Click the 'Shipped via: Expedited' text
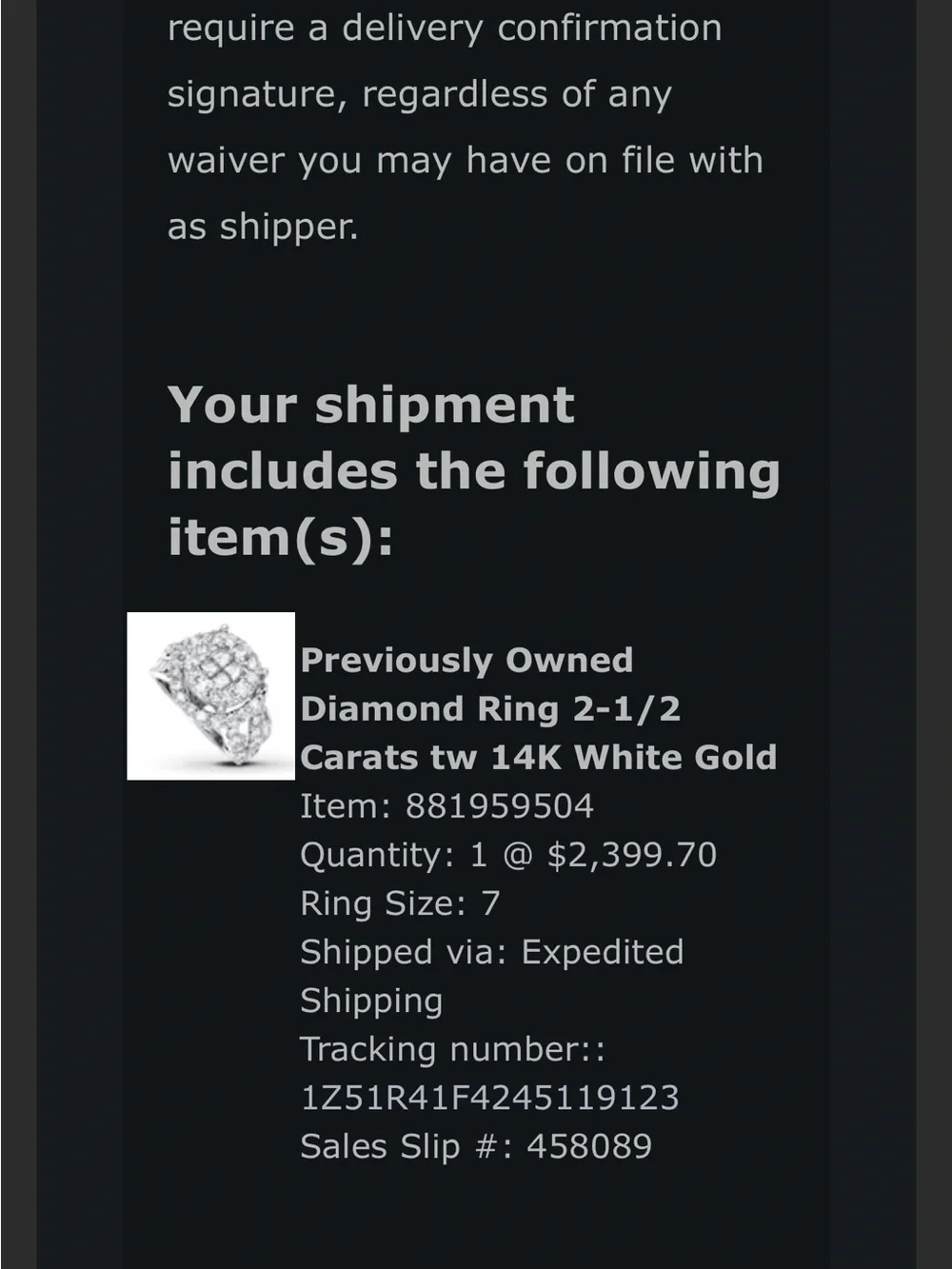Screen dimensions: 952x1269 492,952
